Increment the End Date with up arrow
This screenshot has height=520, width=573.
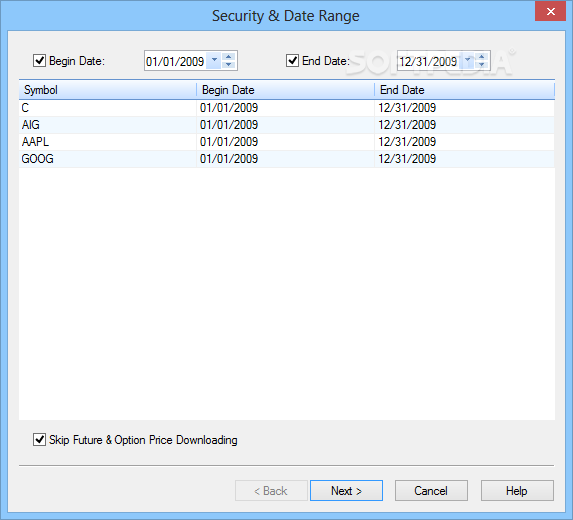(482, 56)
